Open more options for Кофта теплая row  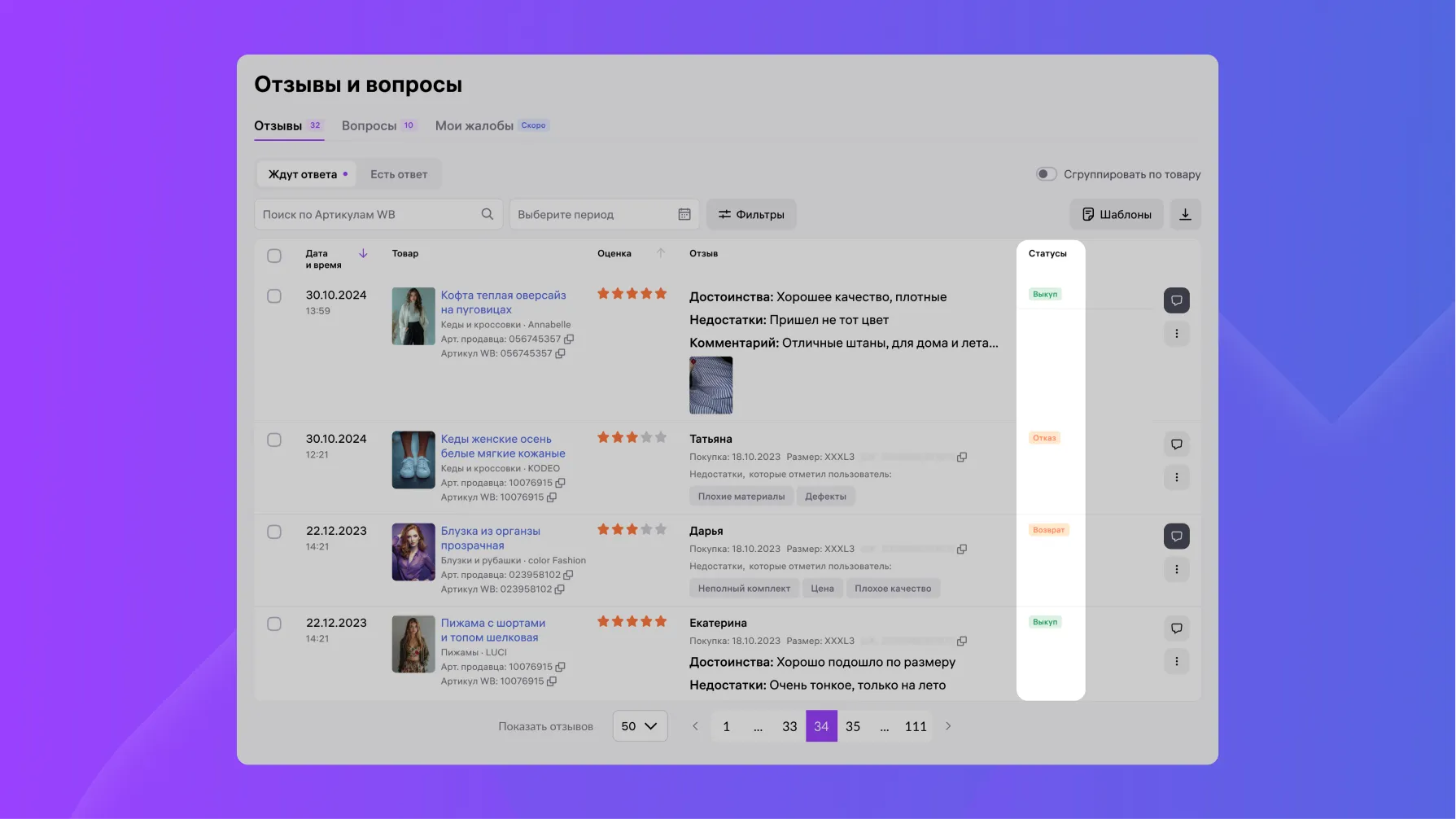1176,334
